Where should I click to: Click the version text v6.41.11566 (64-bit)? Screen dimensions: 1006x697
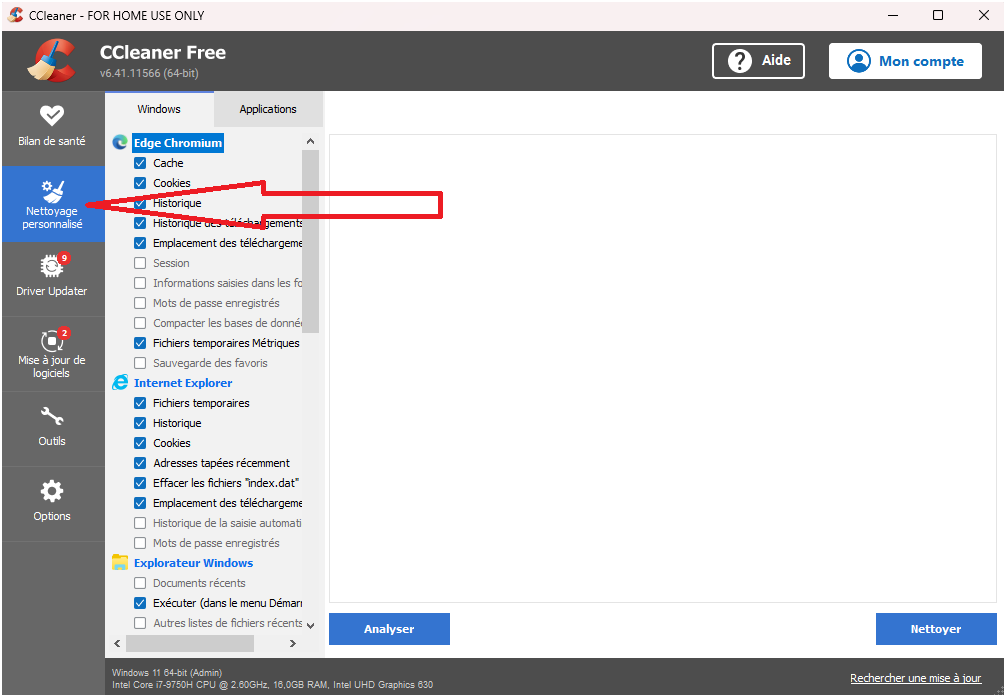click(x=149, y=73)
